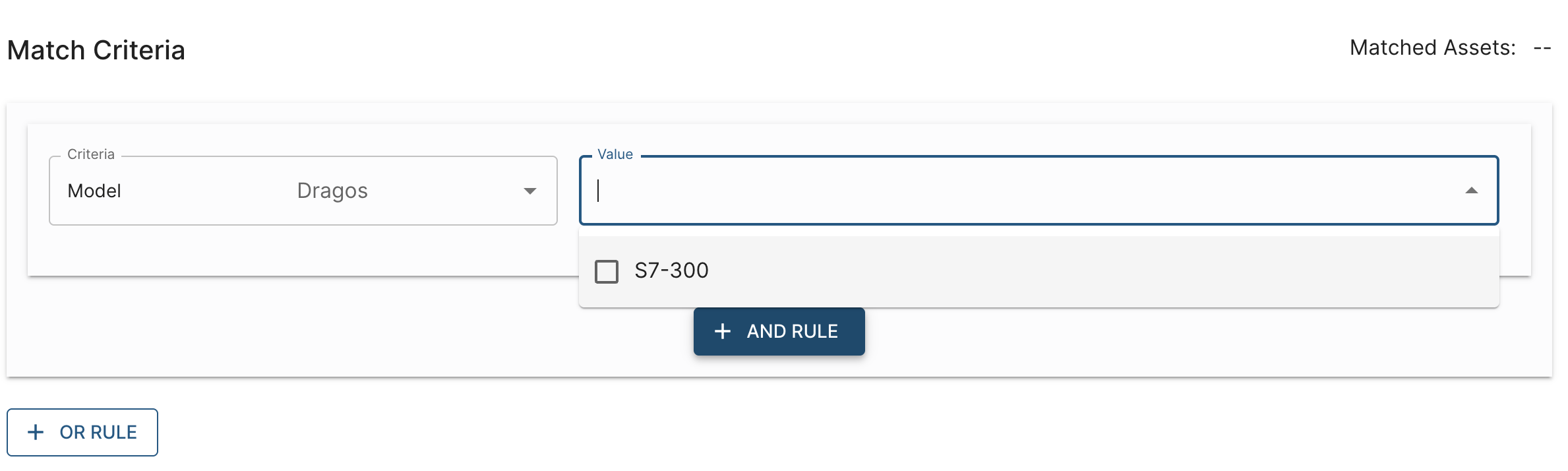Screen dimensions: 1568x471
Task: Click the Dragos text in Criteria box
Action: tap(332, 191)
